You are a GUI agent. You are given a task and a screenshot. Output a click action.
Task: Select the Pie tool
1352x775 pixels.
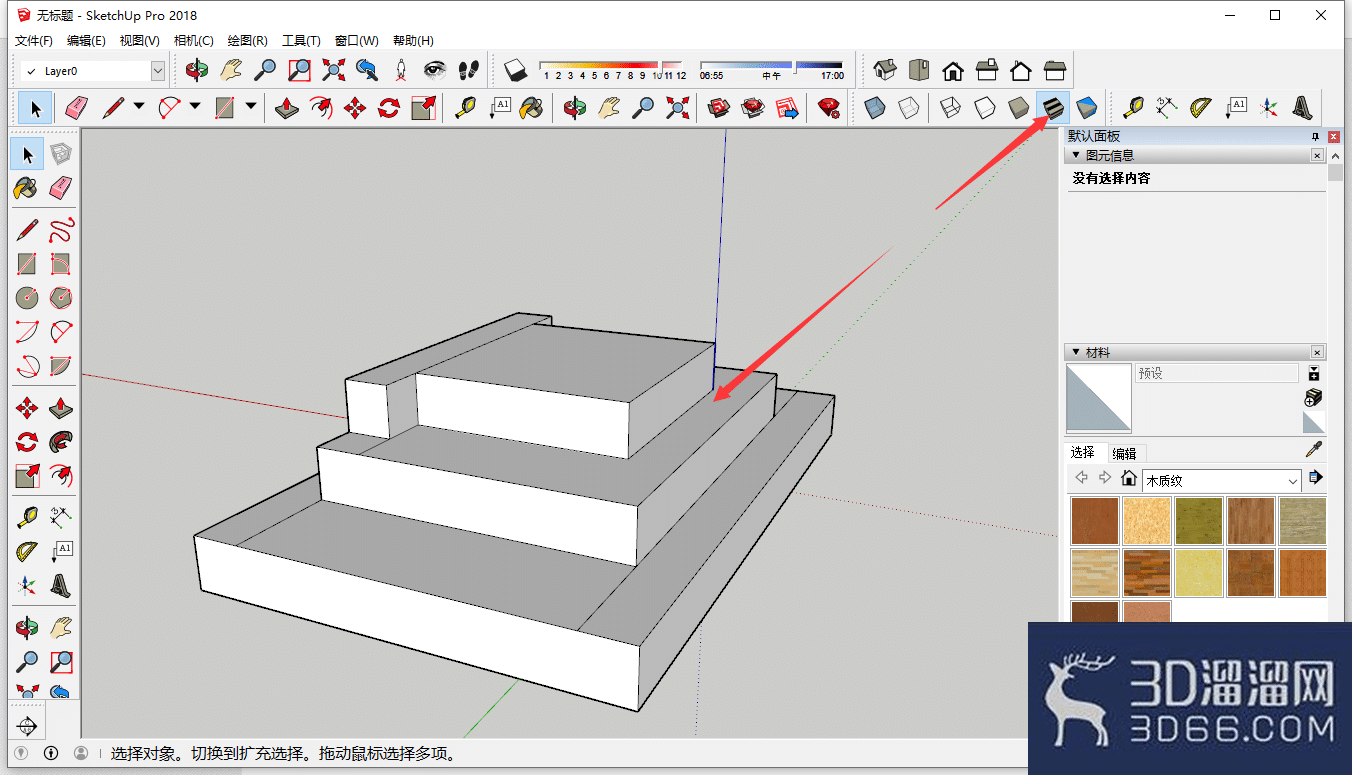(61, 366)
